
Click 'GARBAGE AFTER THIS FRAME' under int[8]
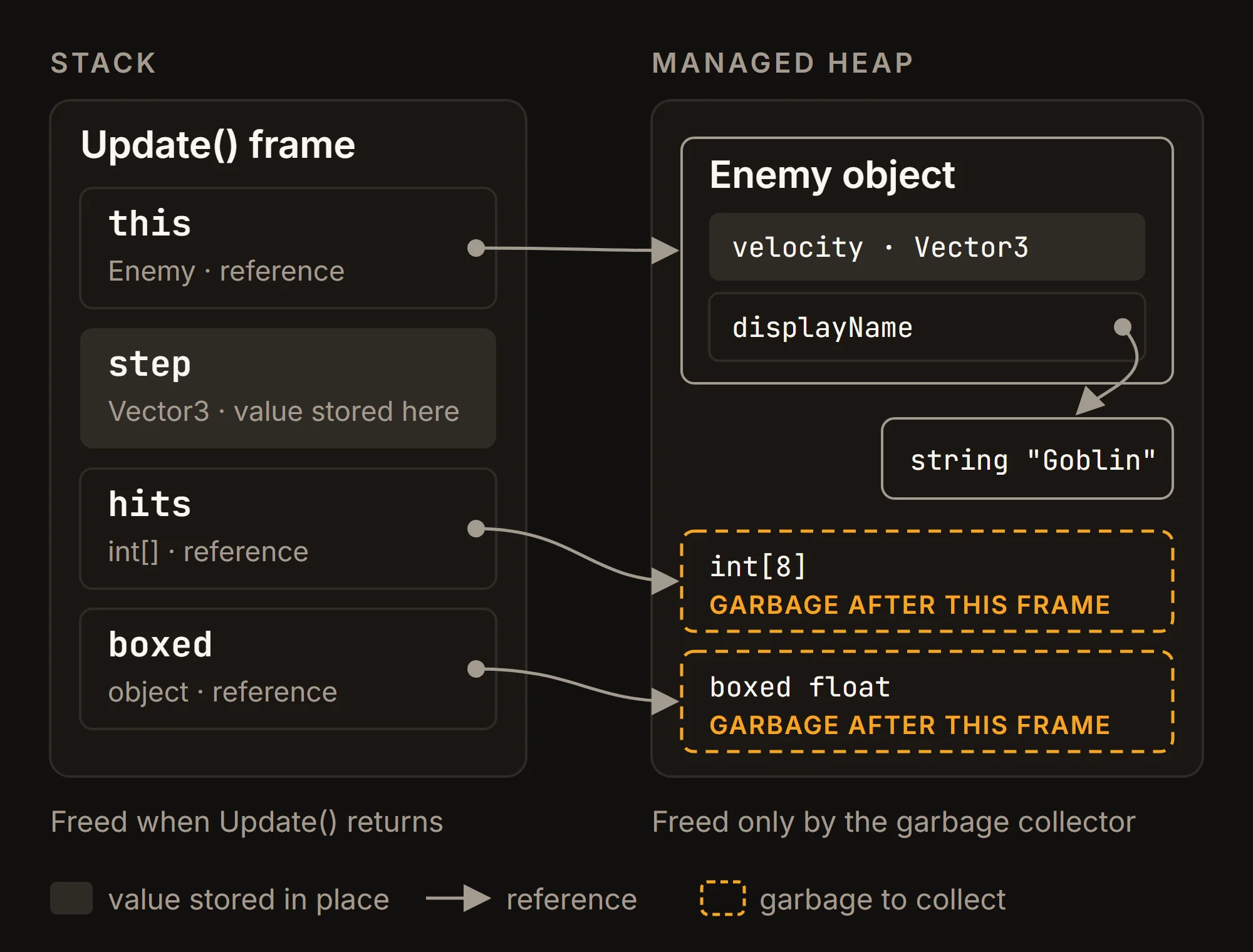(910, 605)
